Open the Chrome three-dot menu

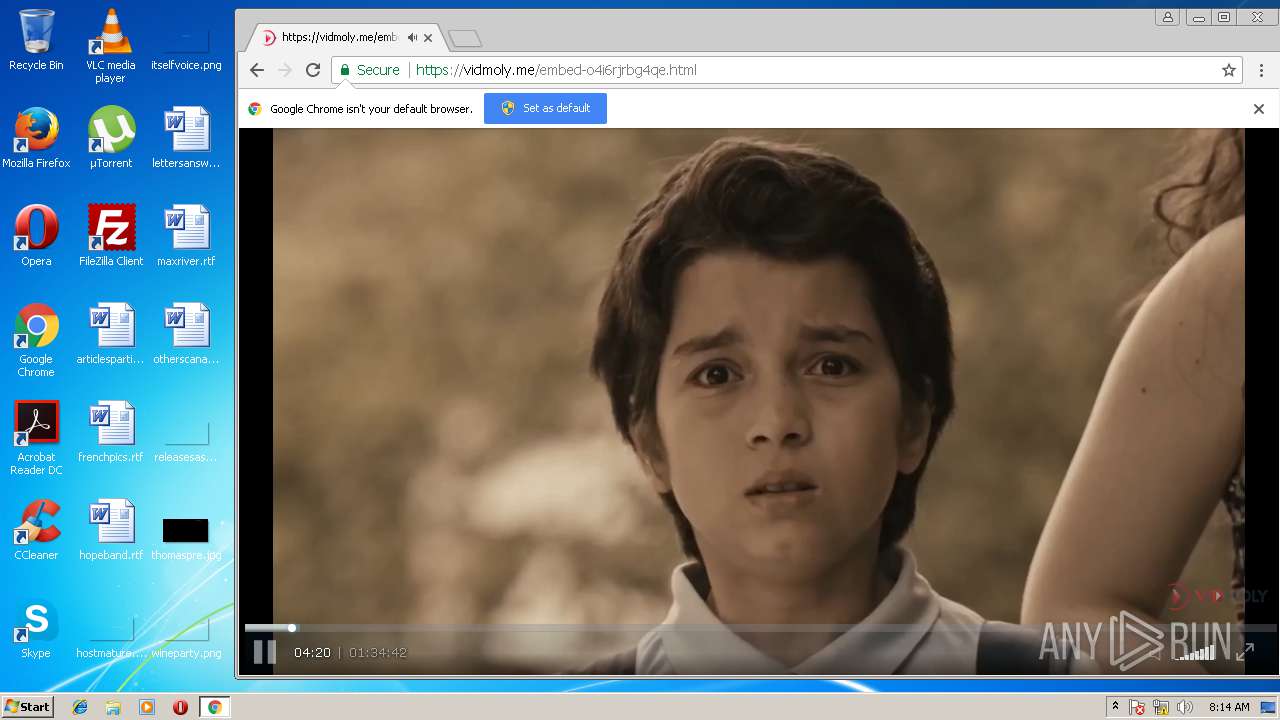click(1261, 70)
